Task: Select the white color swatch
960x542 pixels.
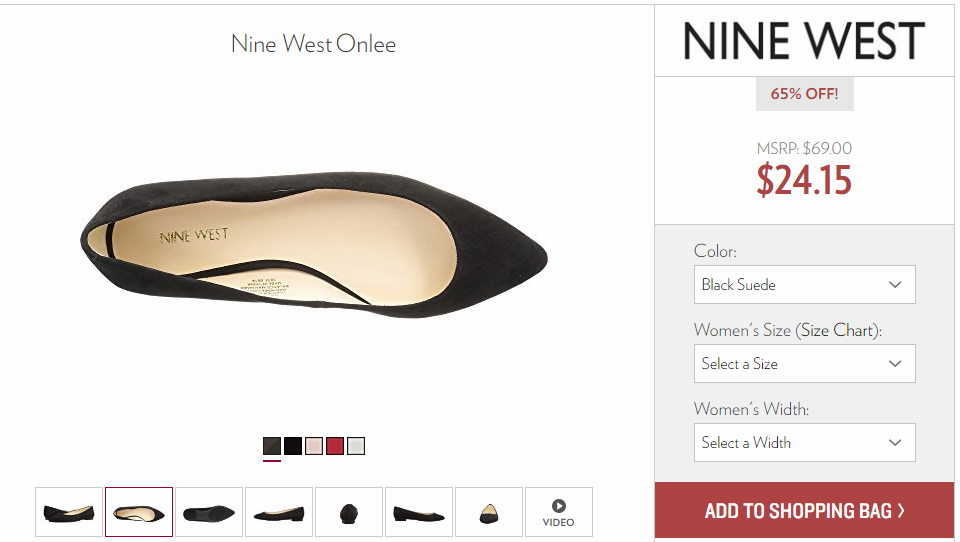Action: click(356, 446)
